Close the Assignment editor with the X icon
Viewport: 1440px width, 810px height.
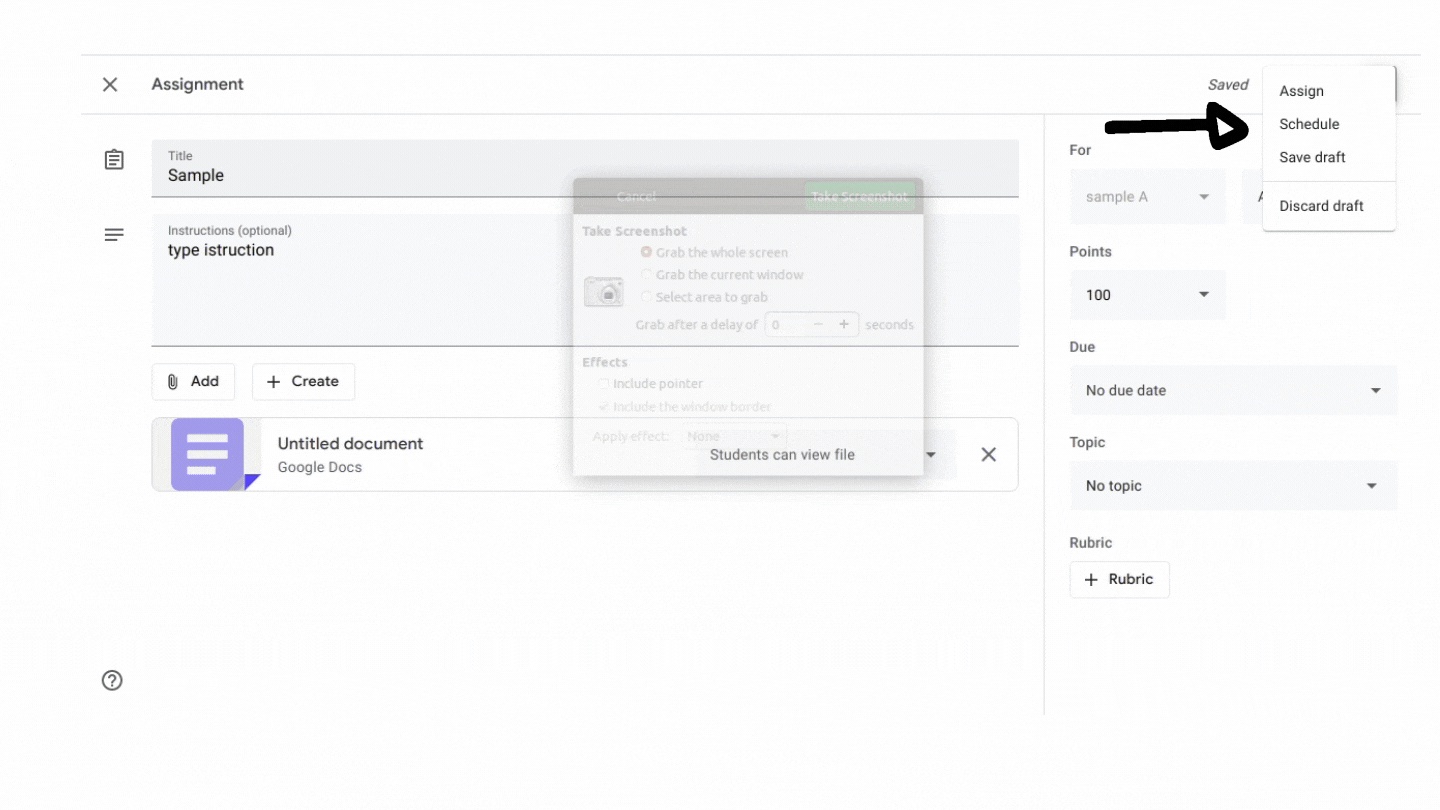coord(110,85)
